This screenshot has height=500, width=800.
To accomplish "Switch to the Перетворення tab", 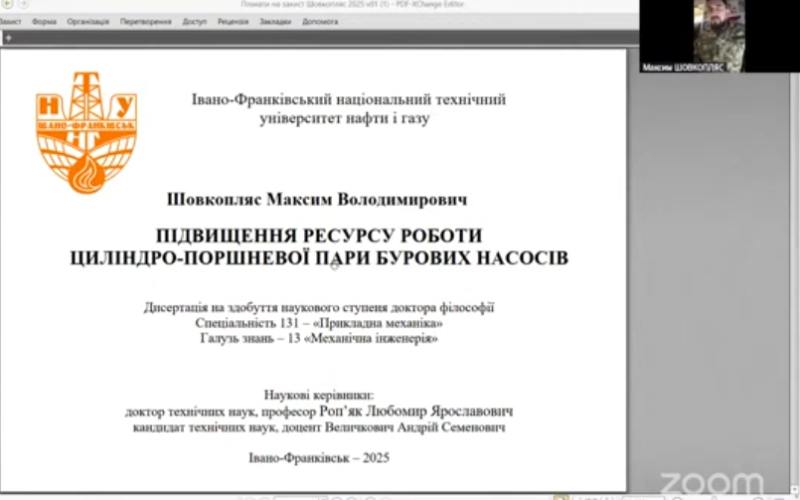I will pyautogui.click(x=145, y=21).
